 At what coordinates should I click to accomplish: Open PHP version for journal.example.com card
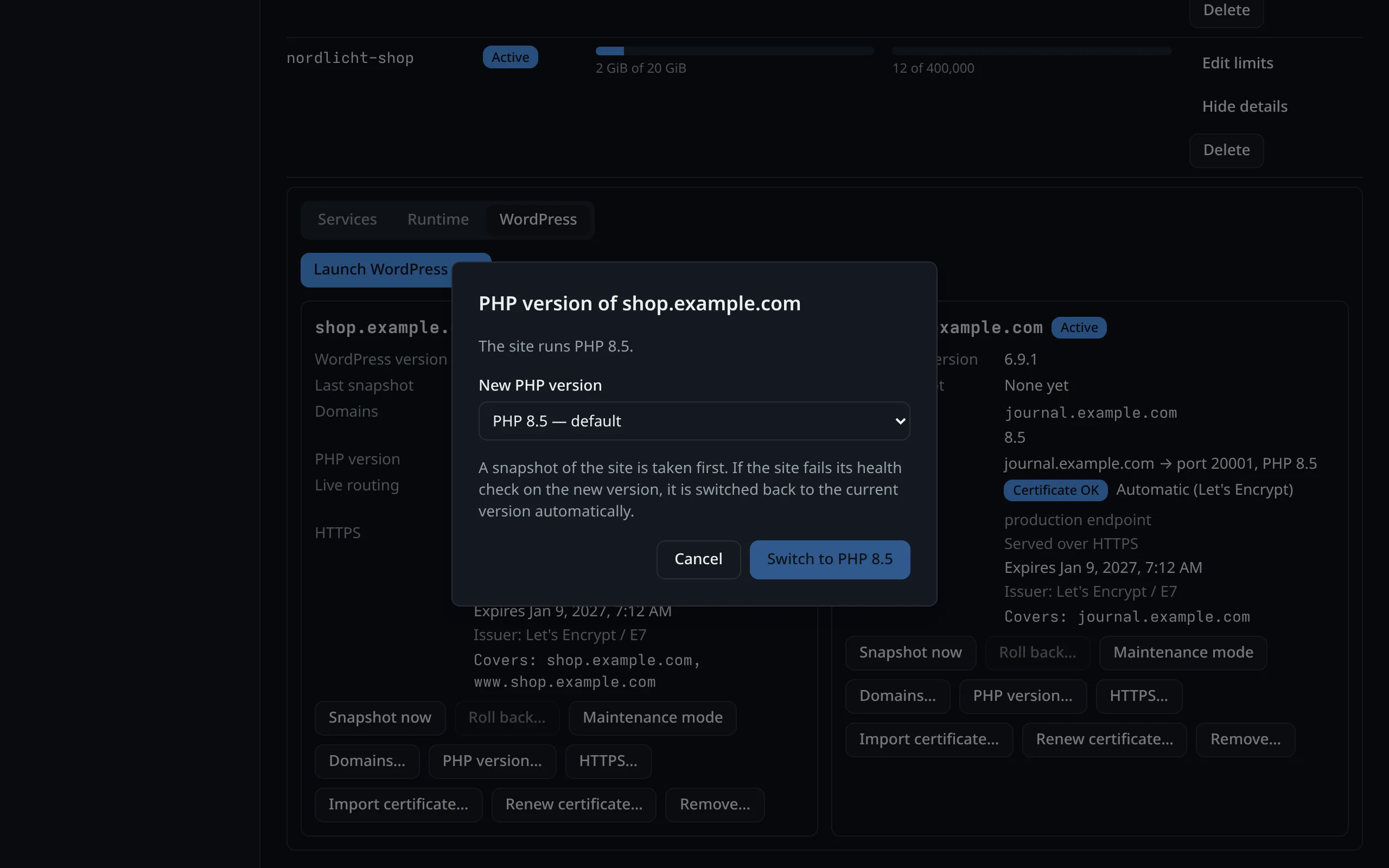(x=1023, y=696)
